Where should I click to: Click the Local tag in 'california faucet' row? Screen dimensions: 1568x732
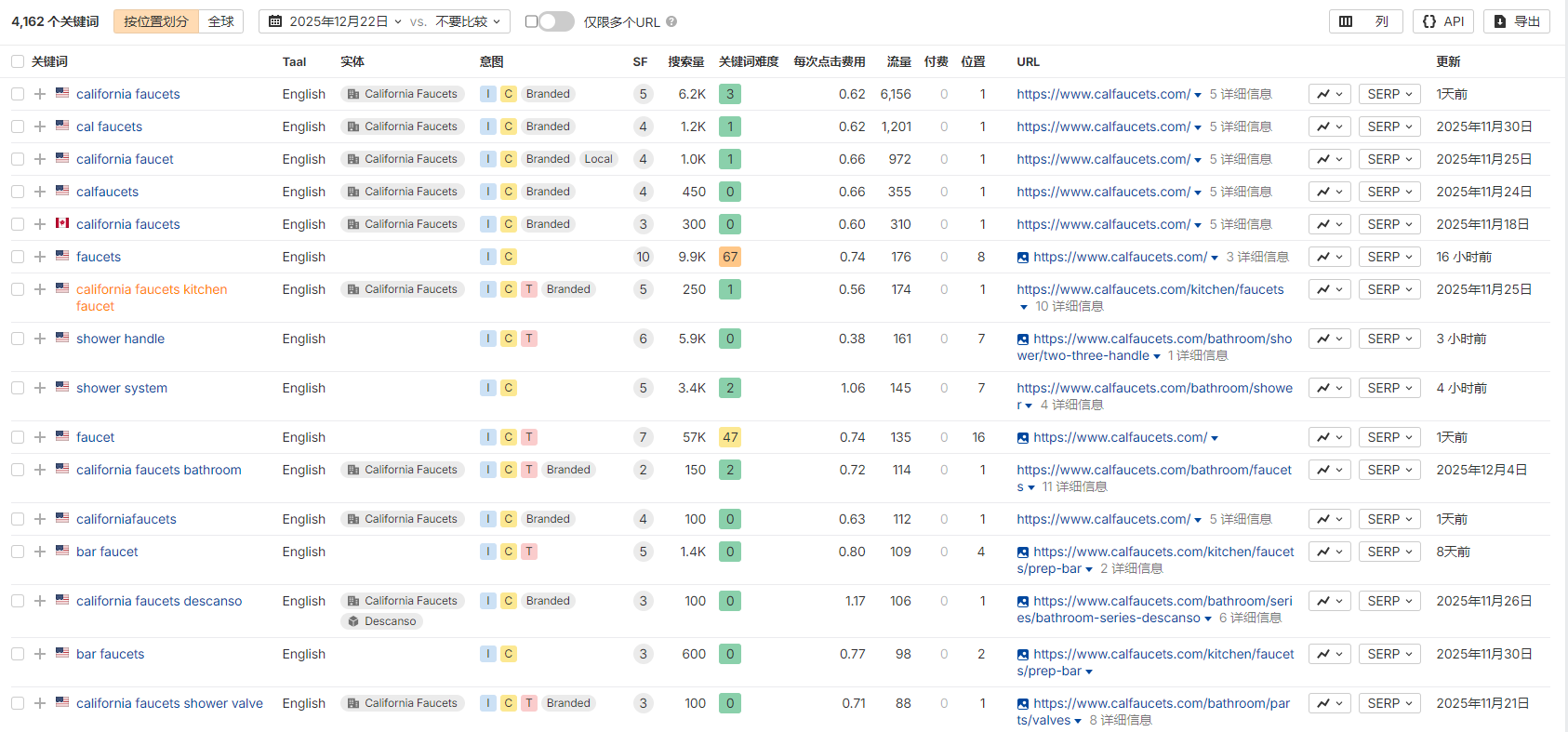599,159
